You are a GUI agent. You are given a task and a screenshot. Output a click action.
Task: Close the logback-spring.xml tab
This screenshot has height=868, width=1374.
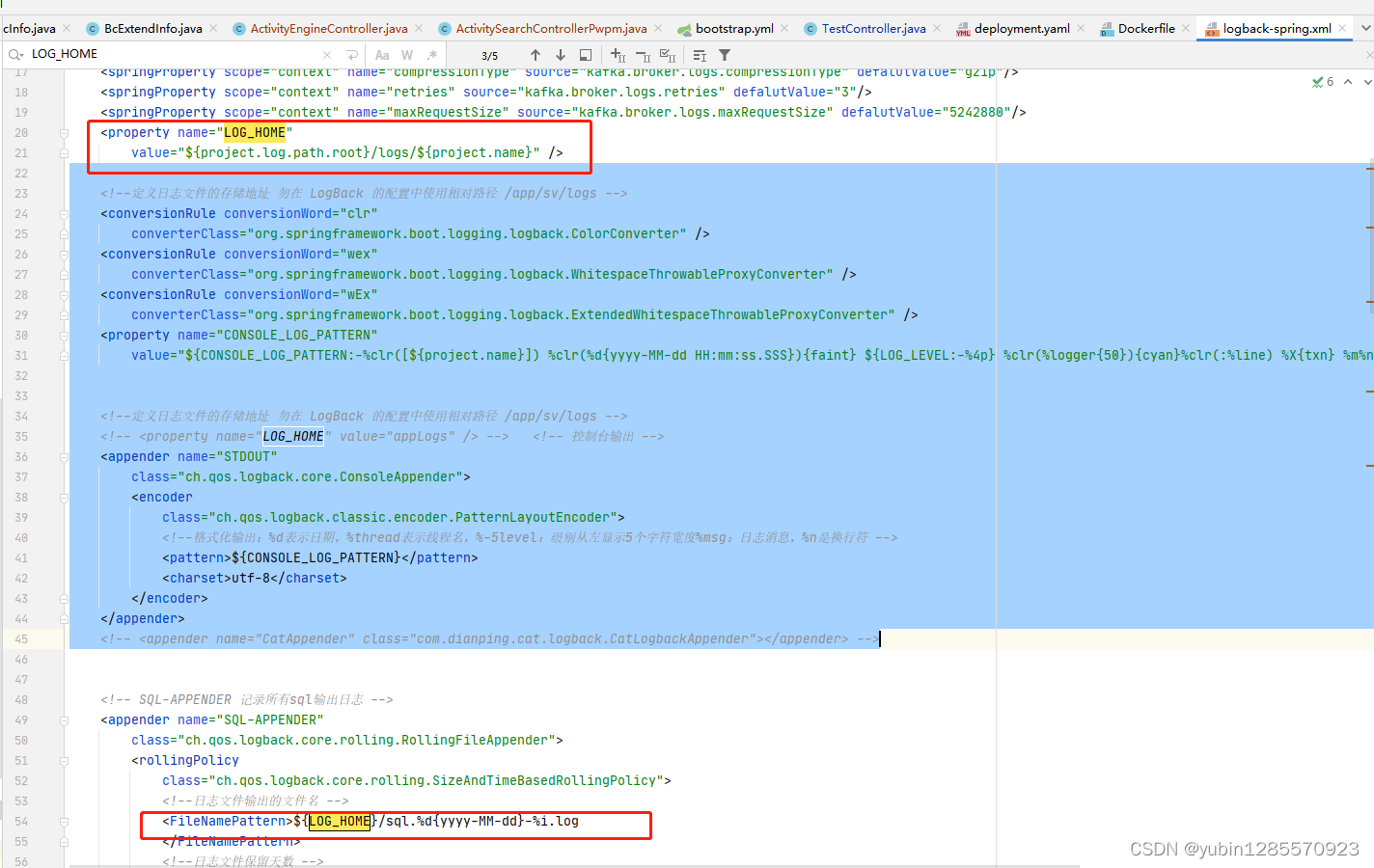pos(1342,28)
